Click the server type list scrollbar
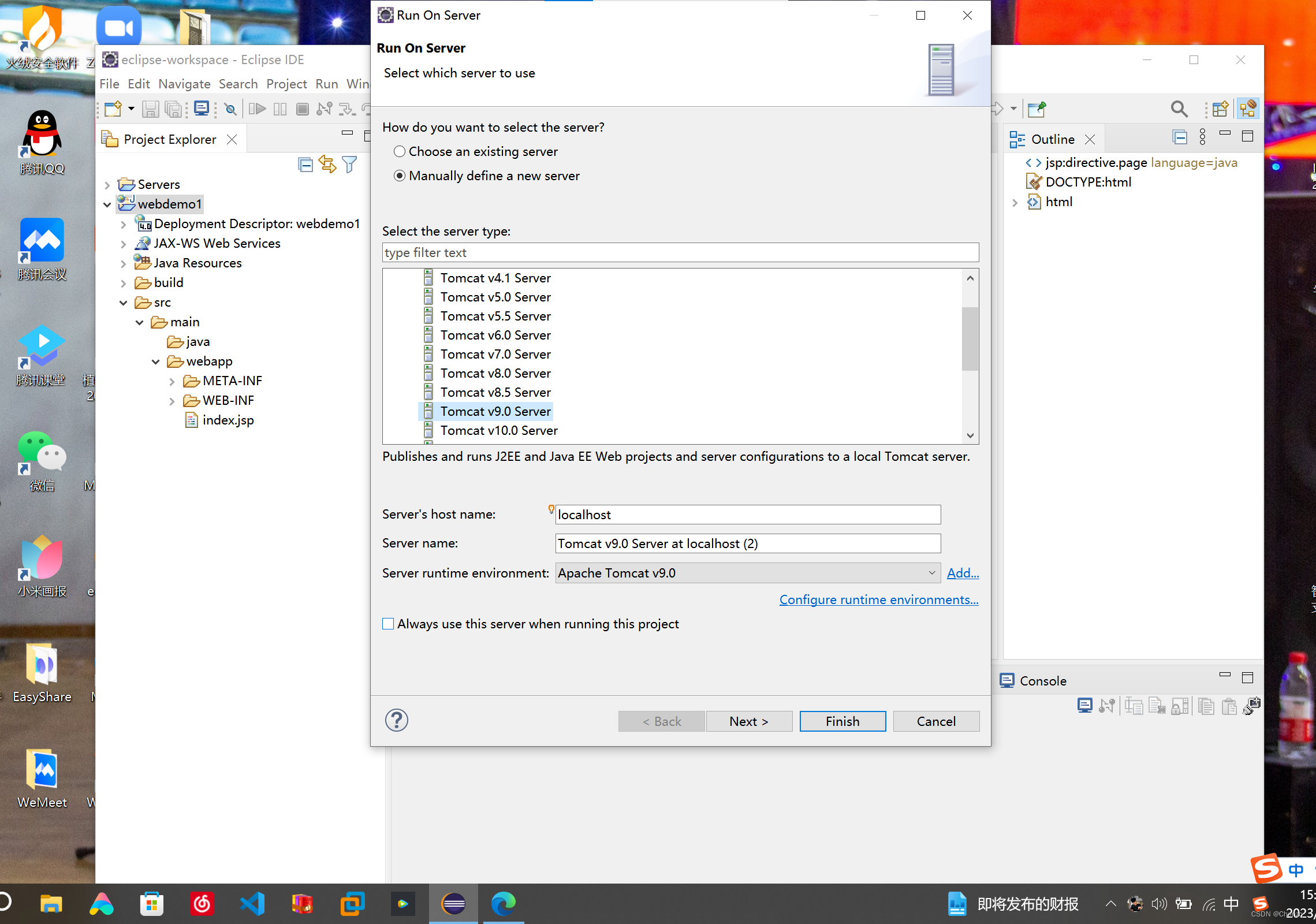This screenshot has height=924, width=1316. (x=970, y=338)
